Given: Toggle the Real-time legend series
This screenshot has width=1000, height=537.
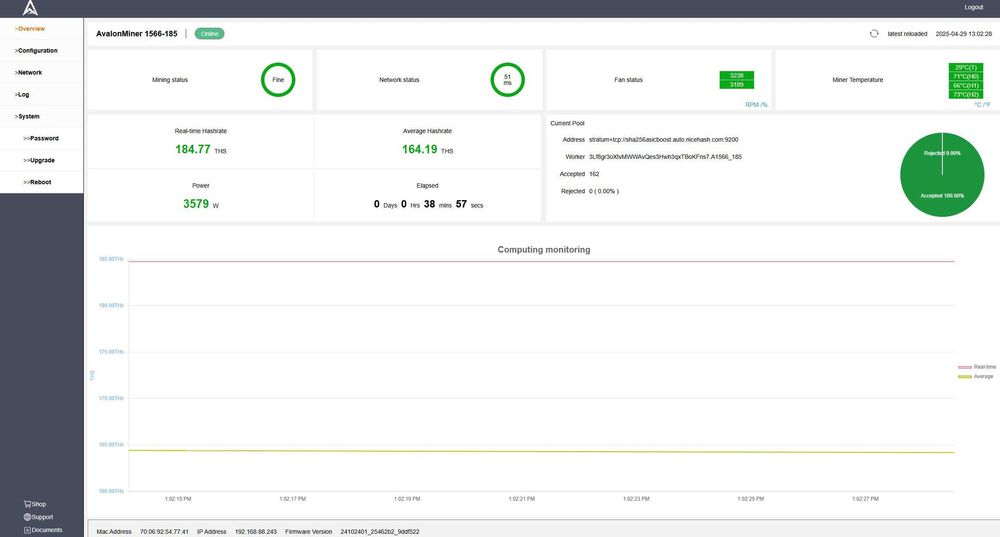Looking at the screenshot, I should tap(977, 367).
